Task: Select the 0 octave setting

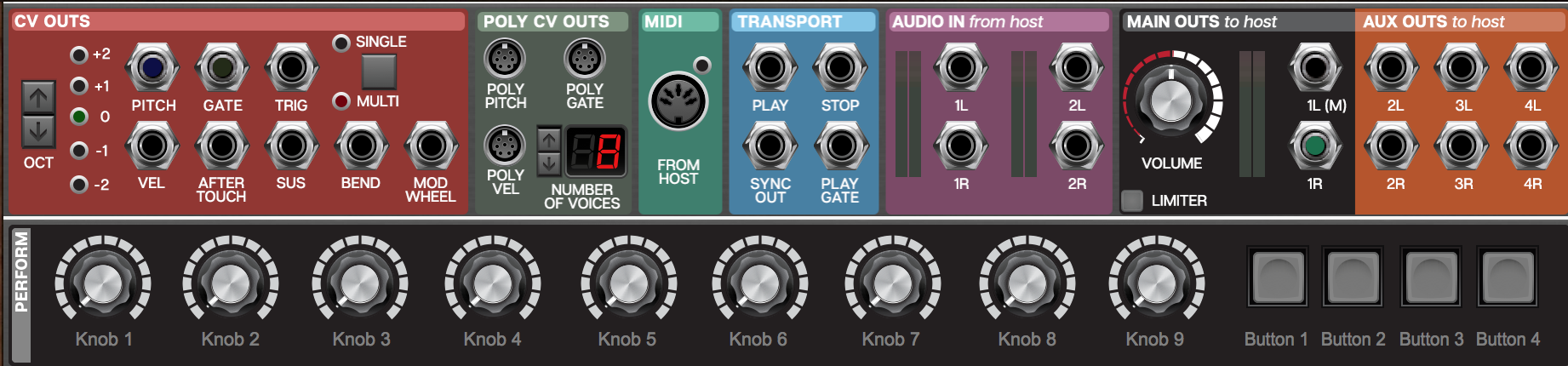Action: tap(79, 117)
